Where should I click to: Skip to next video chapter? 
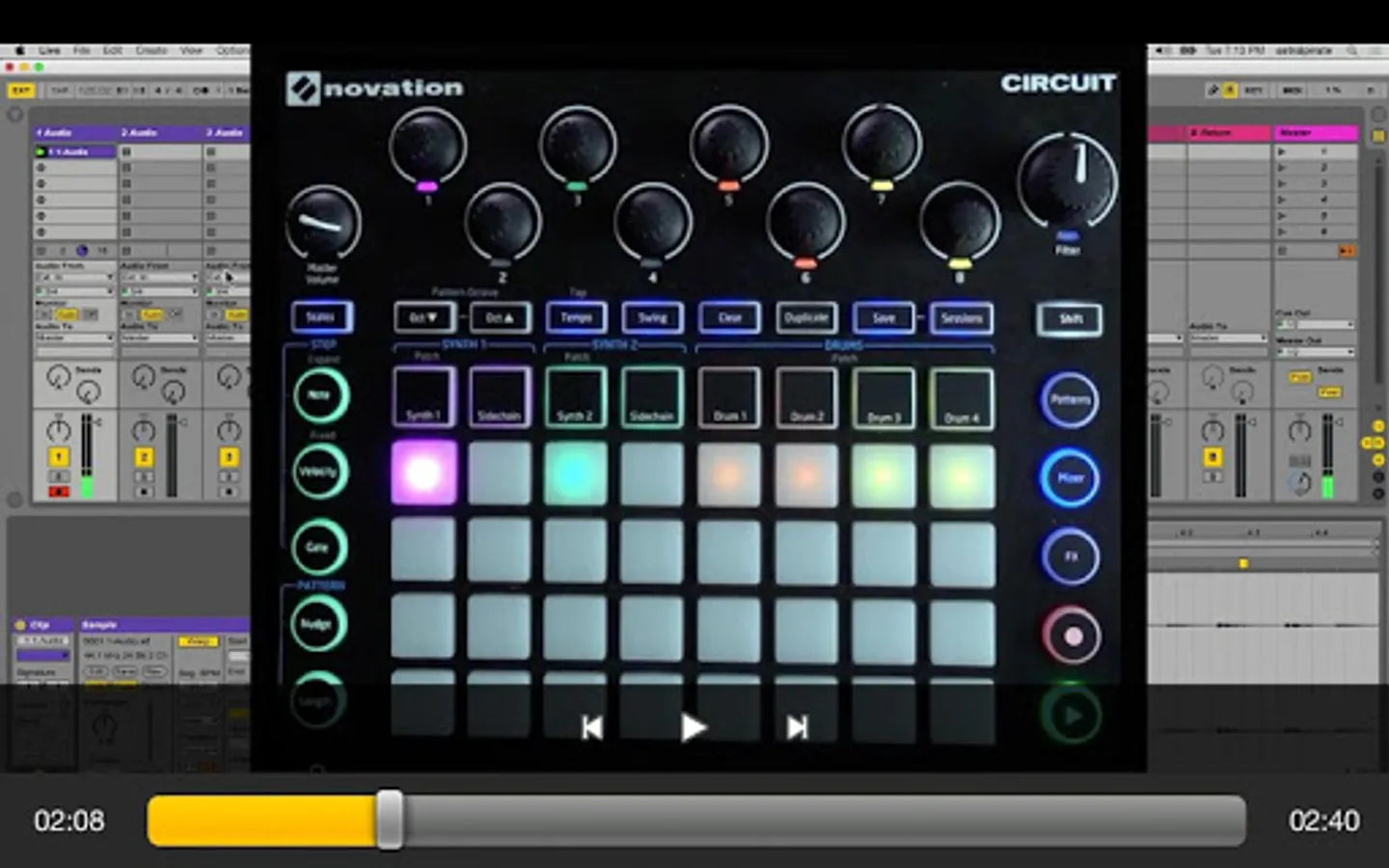[797, 727]
